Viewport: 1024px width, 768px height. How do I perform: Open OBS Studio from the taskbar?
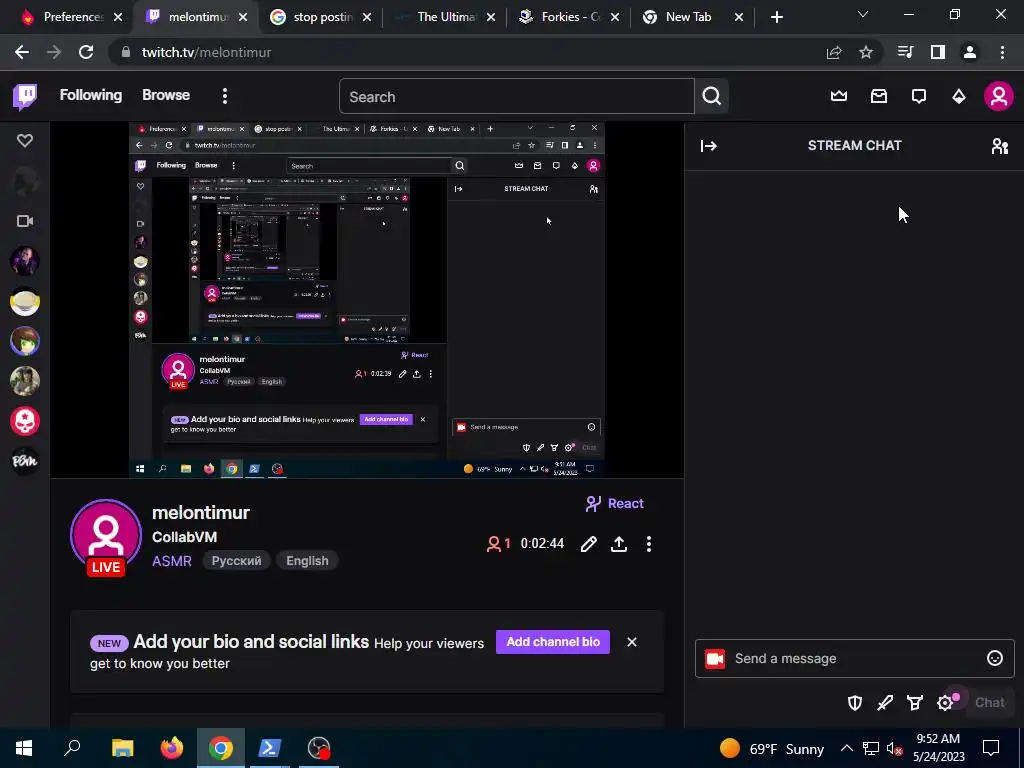[319, 748]
